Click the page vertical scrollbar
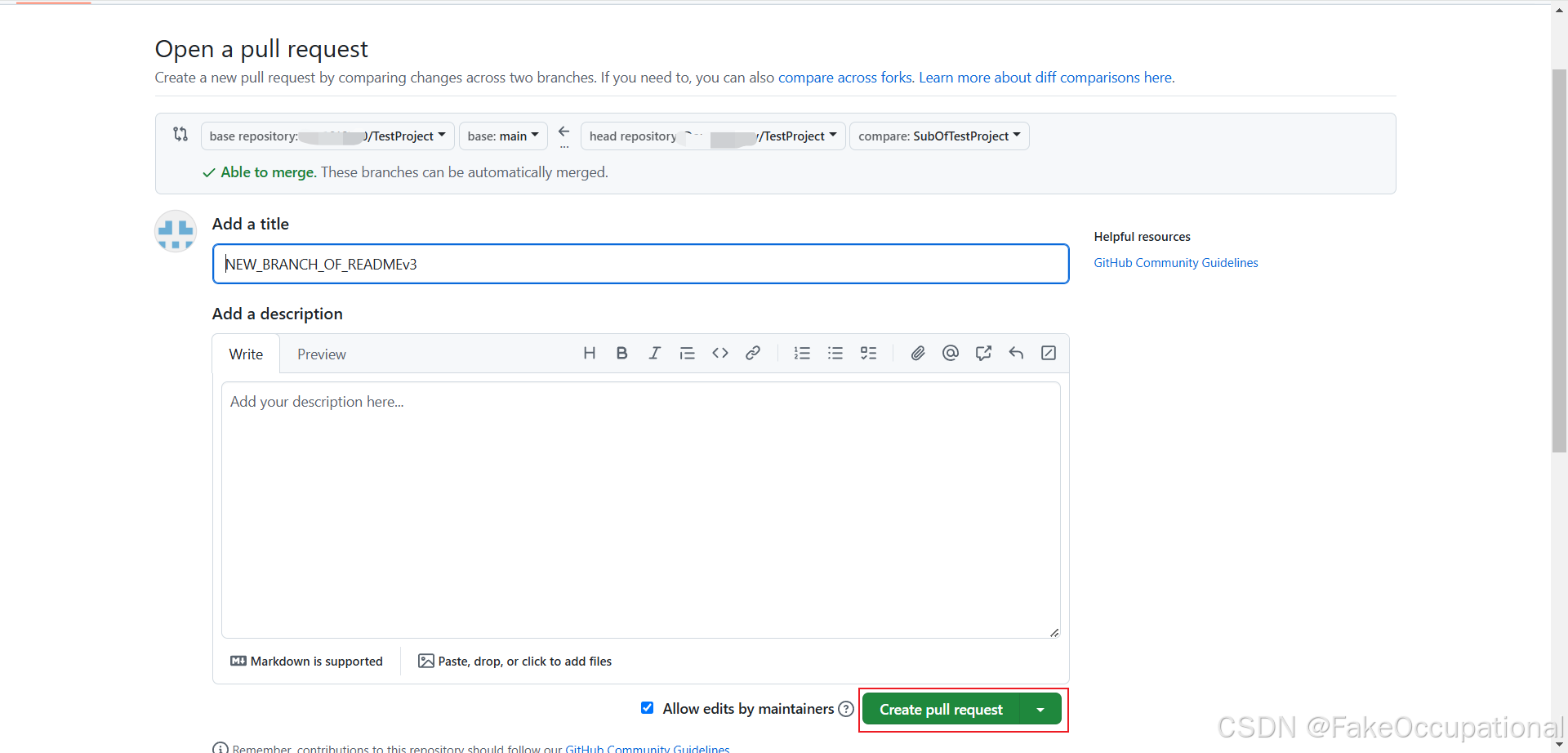 click(1560, 261)
